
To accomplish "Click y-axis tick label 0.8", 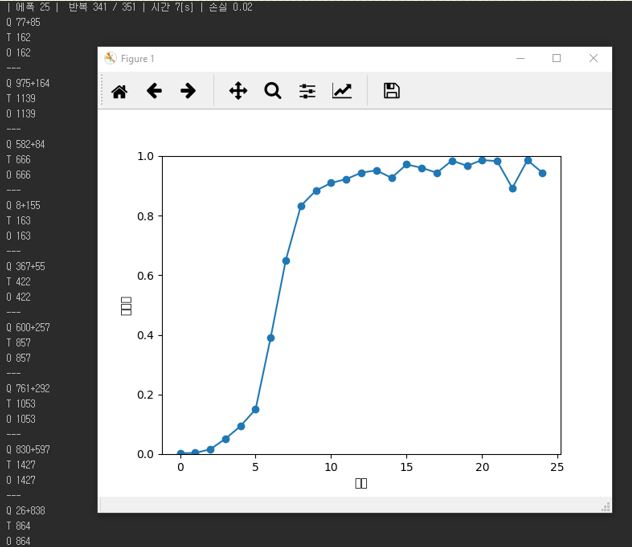I will pyautogui.click(x=145, y=216).
